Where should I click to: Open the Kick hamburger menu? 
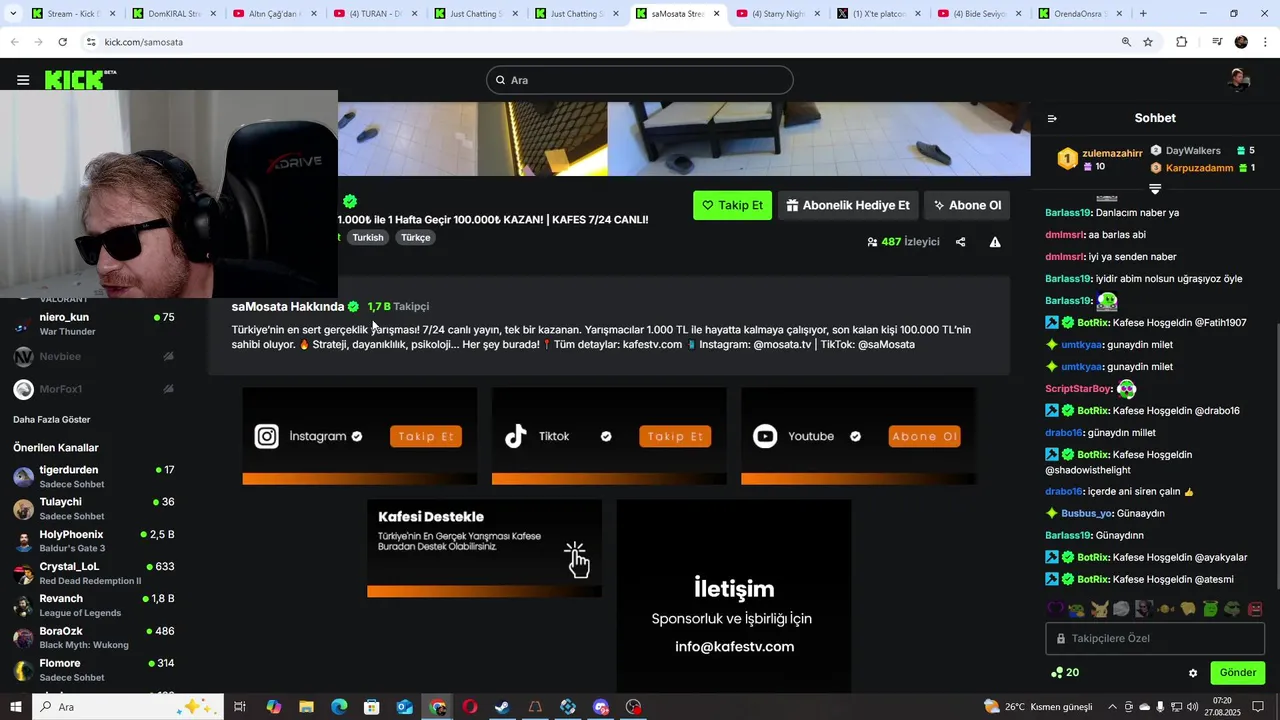23,80
